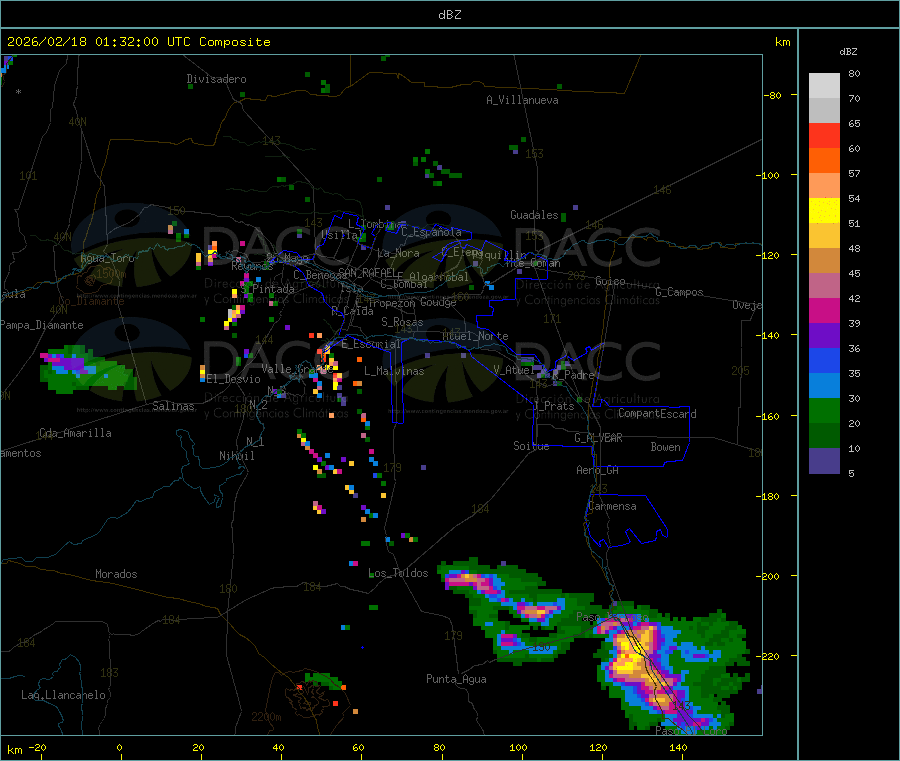The image size is (900, 761).
Task: Select the magenta 42 dBZ legend swatch
Action: (824, 310)
